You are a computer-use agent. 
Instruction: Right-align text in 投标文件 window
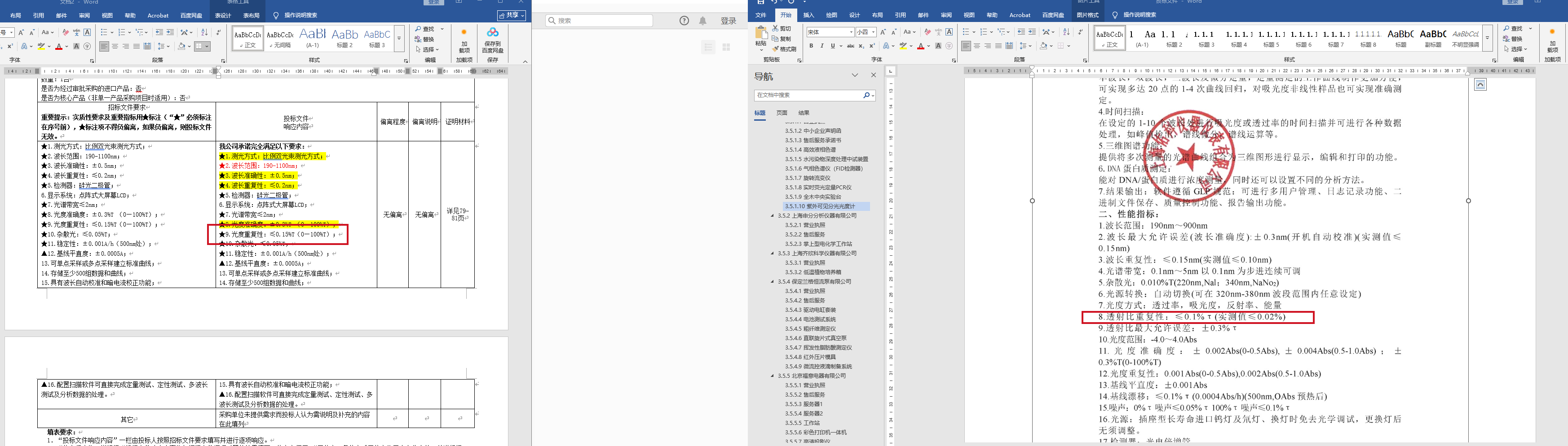tap(988, 46)
